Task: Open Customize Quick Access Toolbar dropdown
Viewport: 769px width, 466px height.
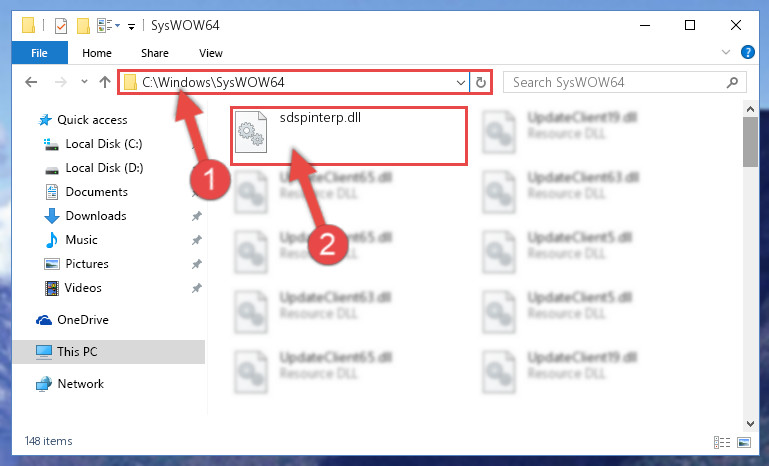Action: click(131, 26)
